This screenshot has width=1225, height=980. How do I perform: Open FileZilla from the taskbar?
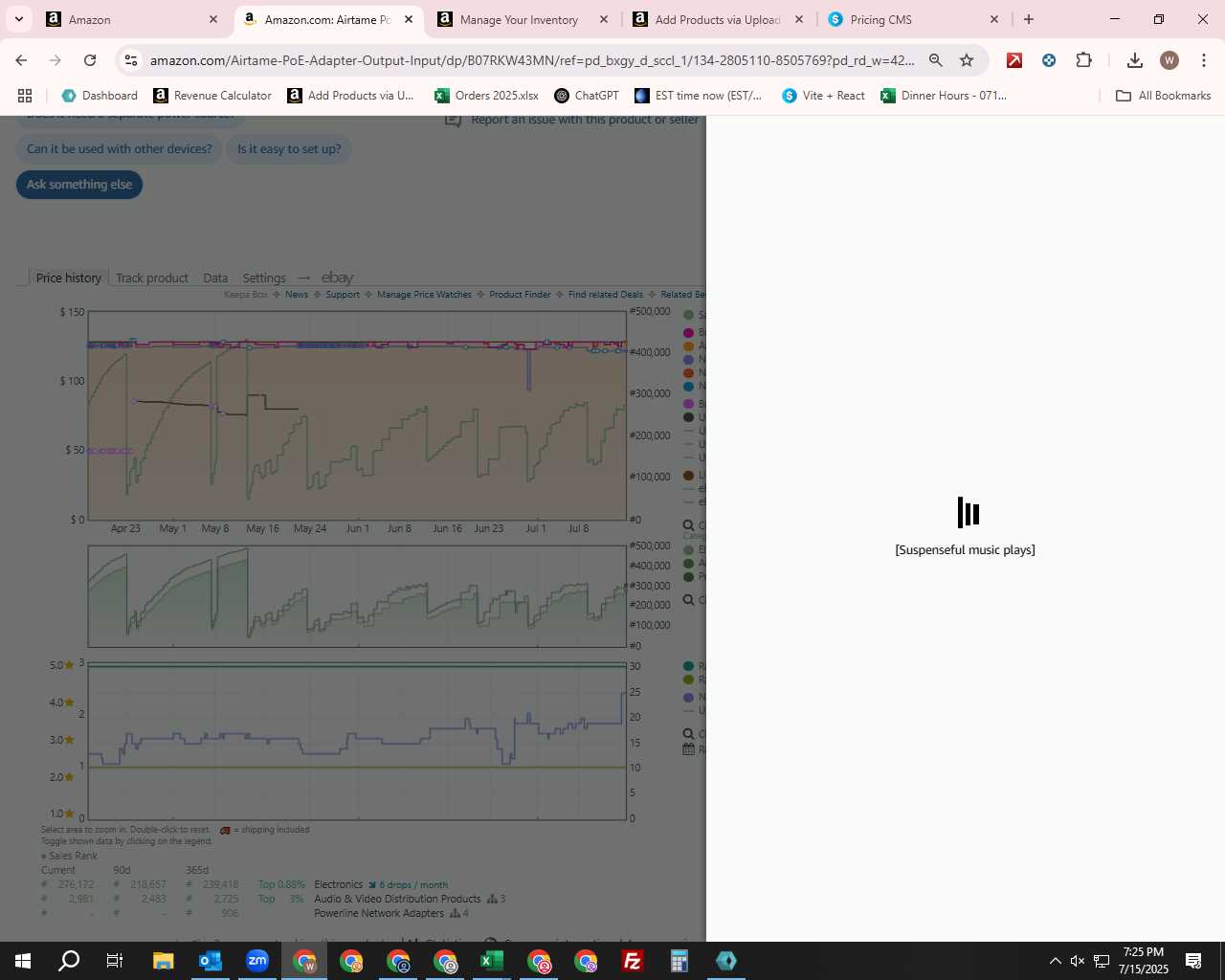click(x=633, y=961)
